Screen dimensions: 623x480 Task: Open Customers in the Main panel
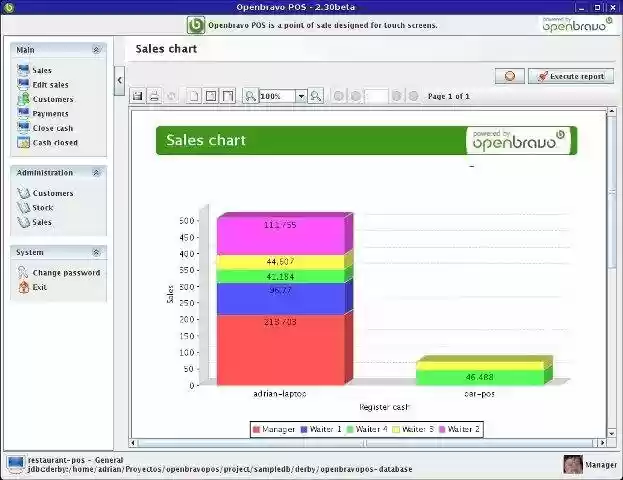tap(45, 99)
